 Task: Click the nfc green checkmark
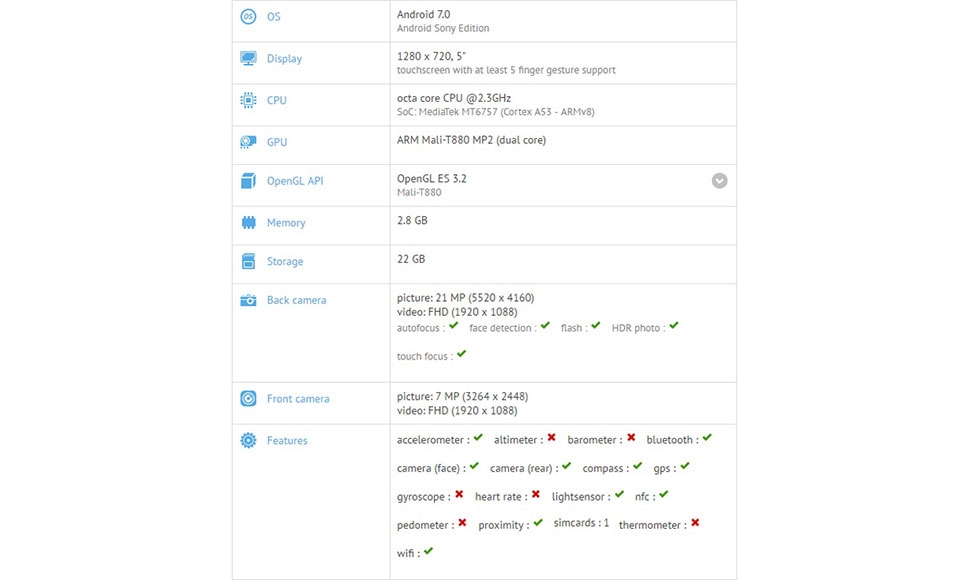664,494
